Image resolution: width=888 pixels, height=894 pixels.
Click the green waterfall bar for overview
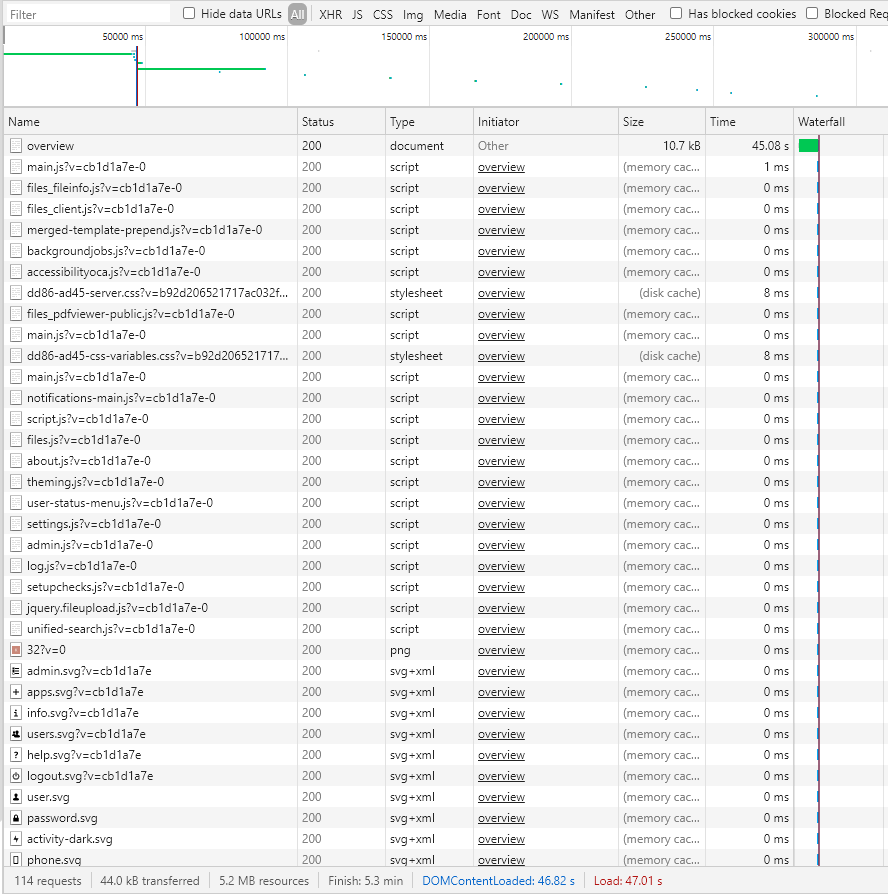click(808, 146)
